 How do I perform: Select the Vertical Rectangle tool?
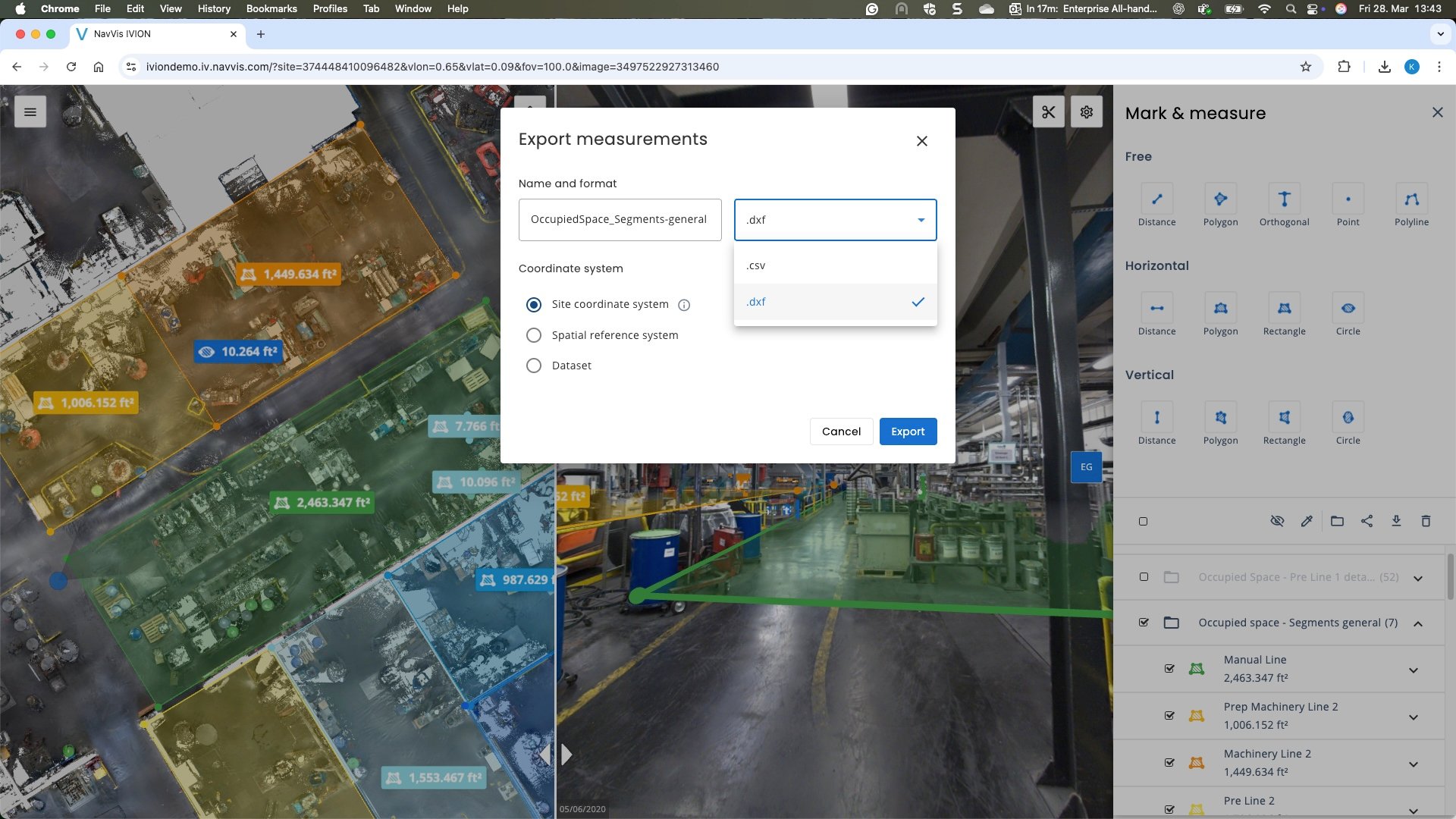1284,418
